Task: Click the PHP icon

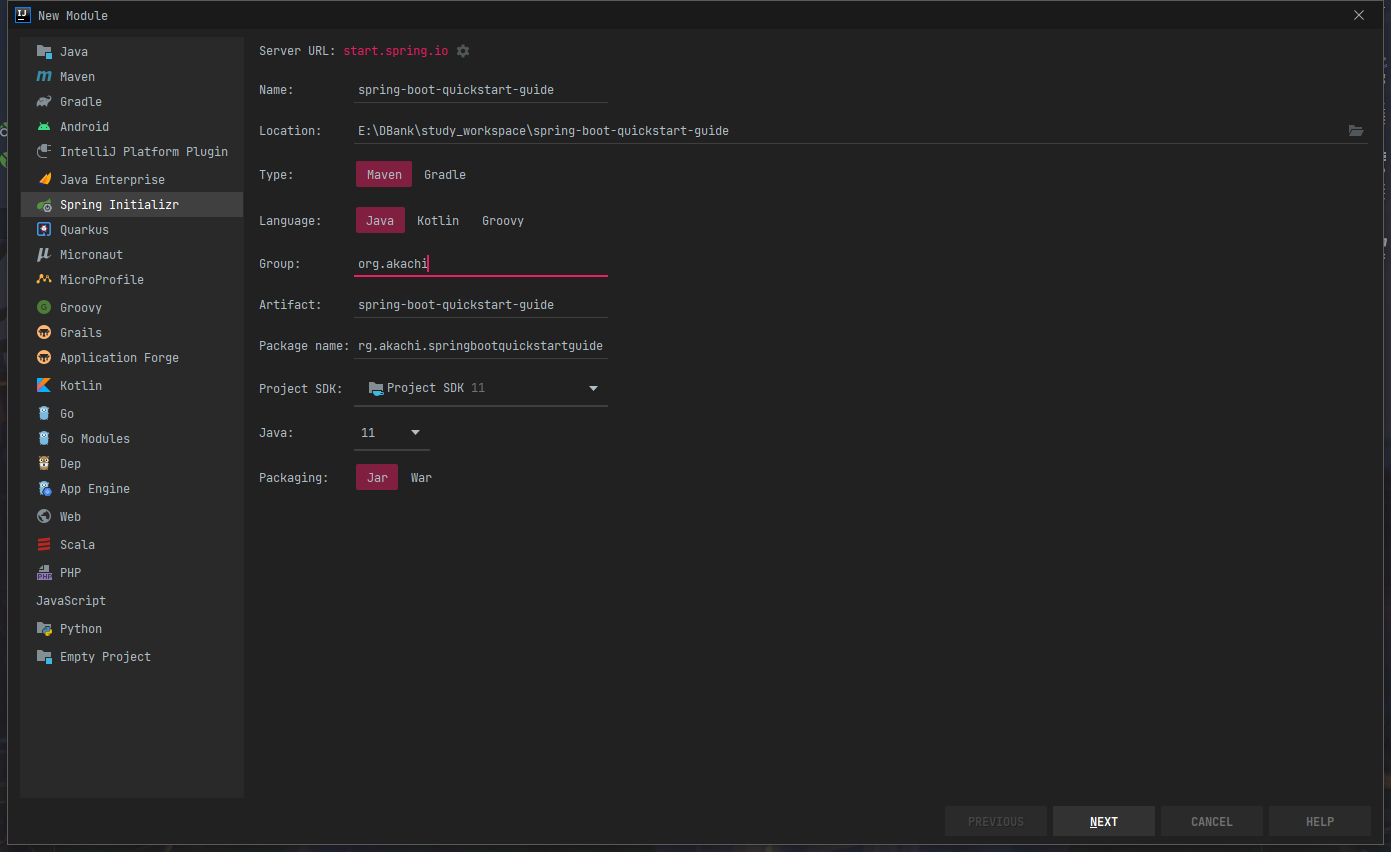Action: [44, 572]
